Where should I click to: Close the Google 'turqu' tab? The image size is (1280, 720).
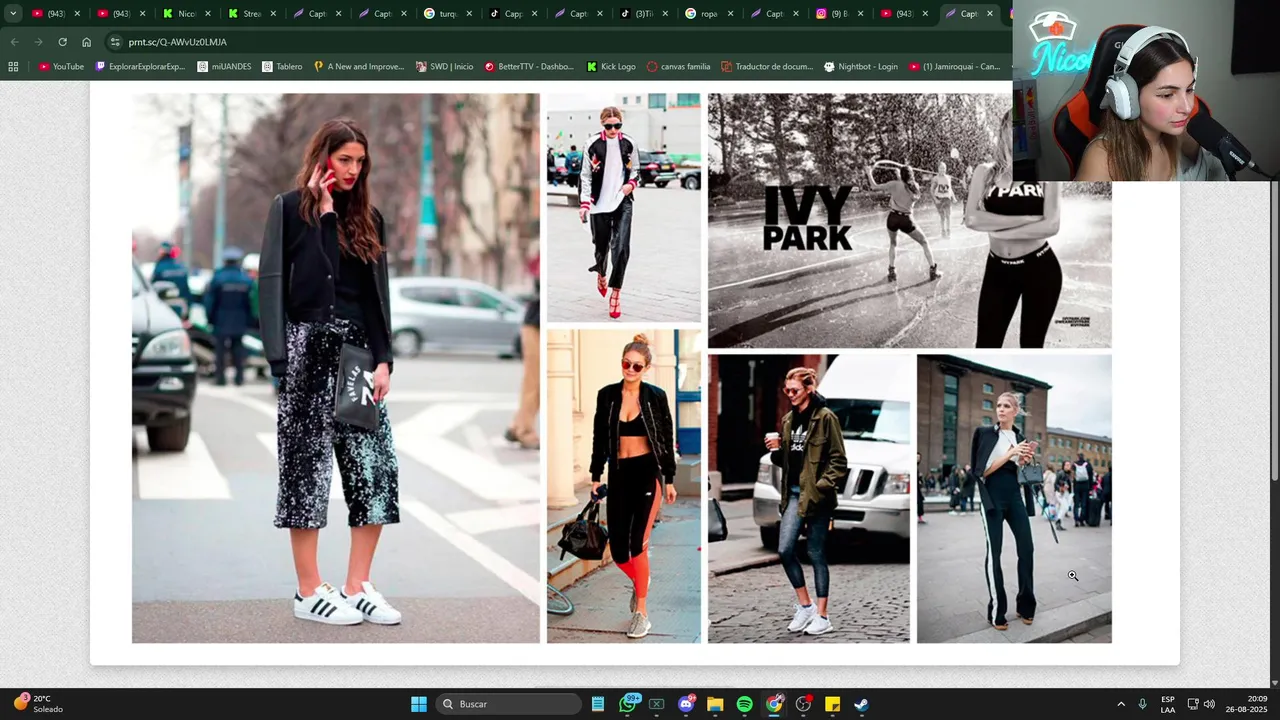tap(469, 14)
